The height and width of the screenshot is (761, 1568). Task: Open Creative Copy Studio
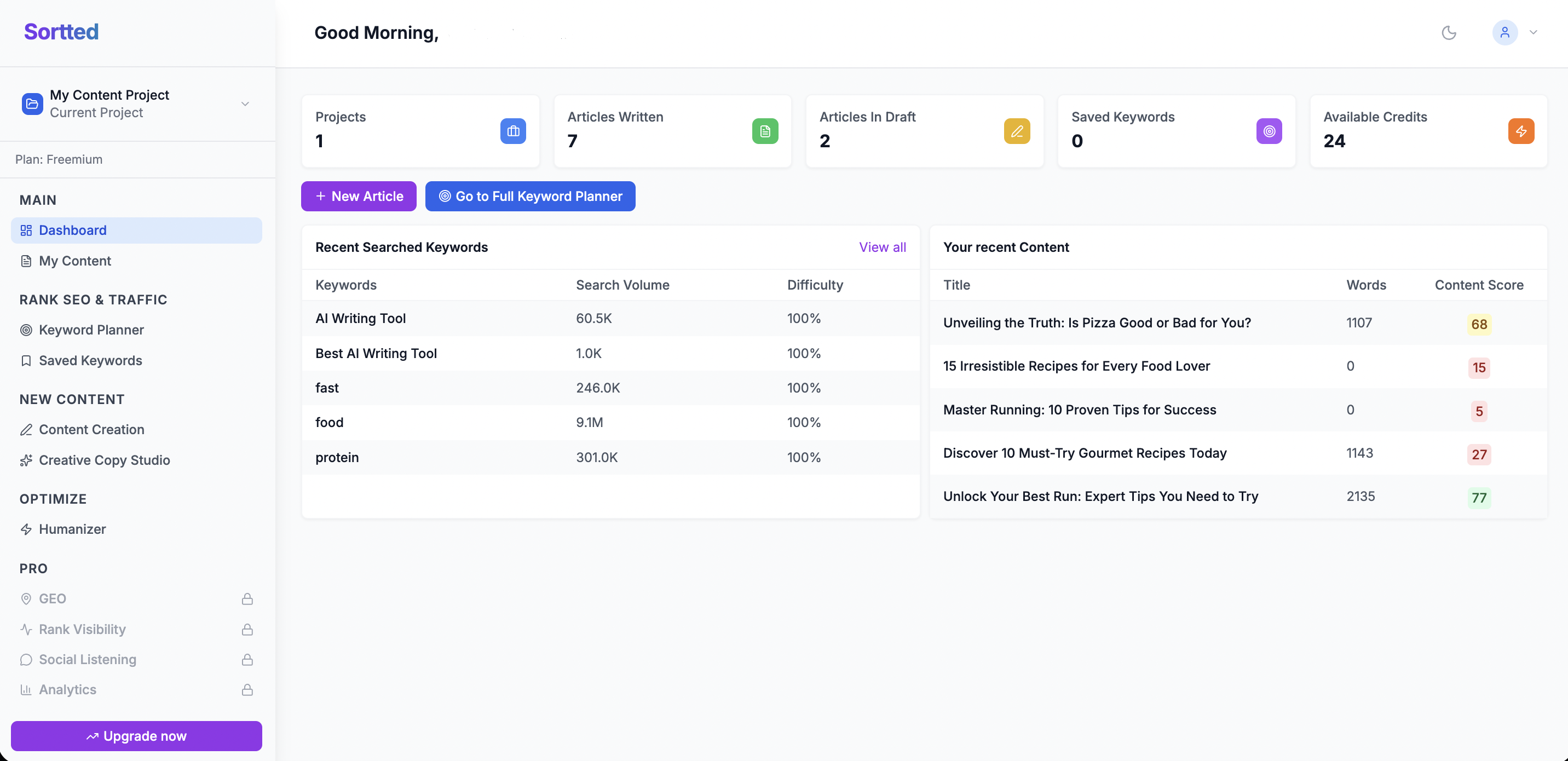tap(136, 460)
